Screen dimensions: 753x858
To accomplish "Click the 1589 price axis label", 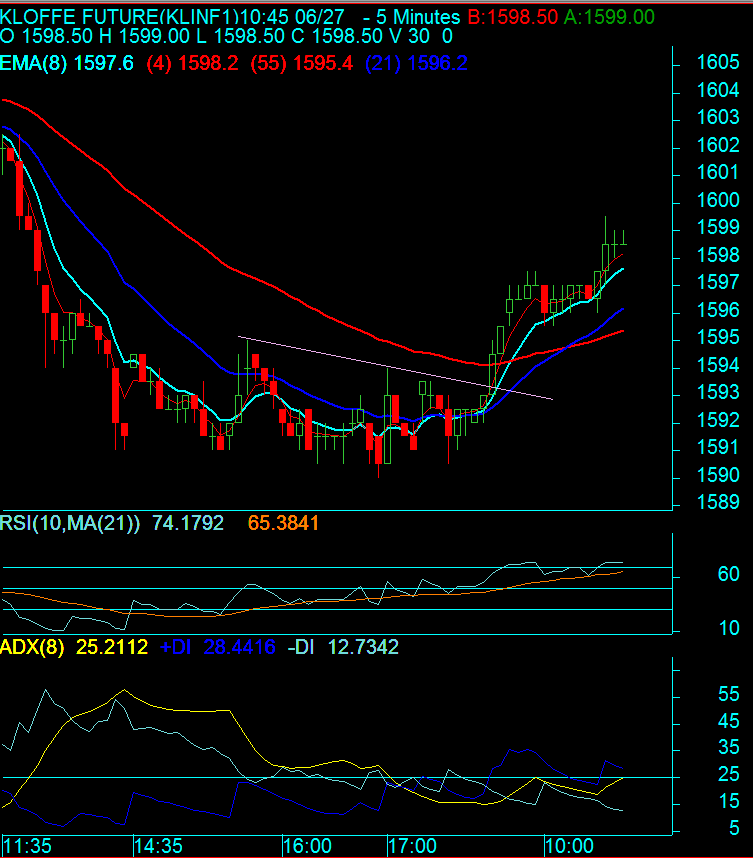I will (718, 502).
